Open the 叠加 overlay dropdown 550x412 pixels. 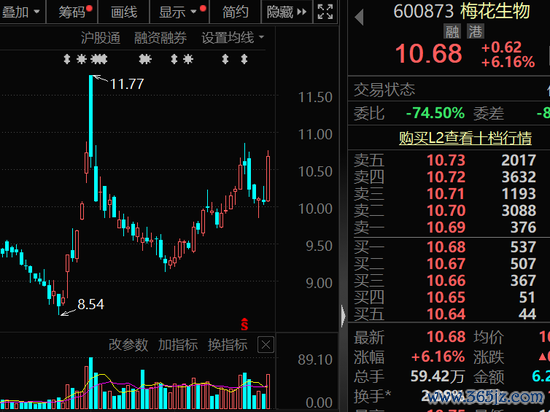point(21,12)
